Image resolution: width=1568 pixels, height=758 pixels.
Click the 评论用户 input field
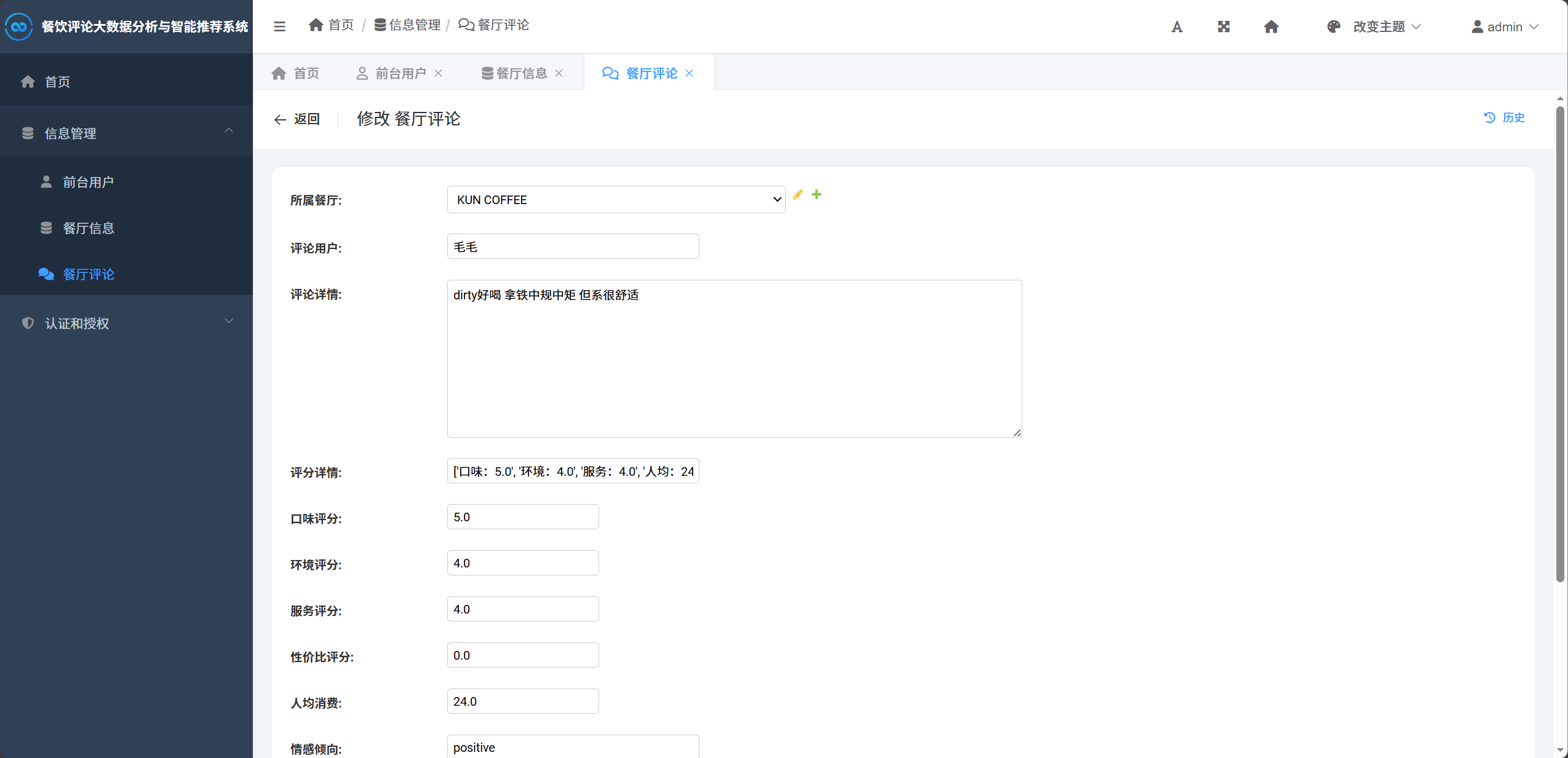pyautogui.click(x=573, y=247)
